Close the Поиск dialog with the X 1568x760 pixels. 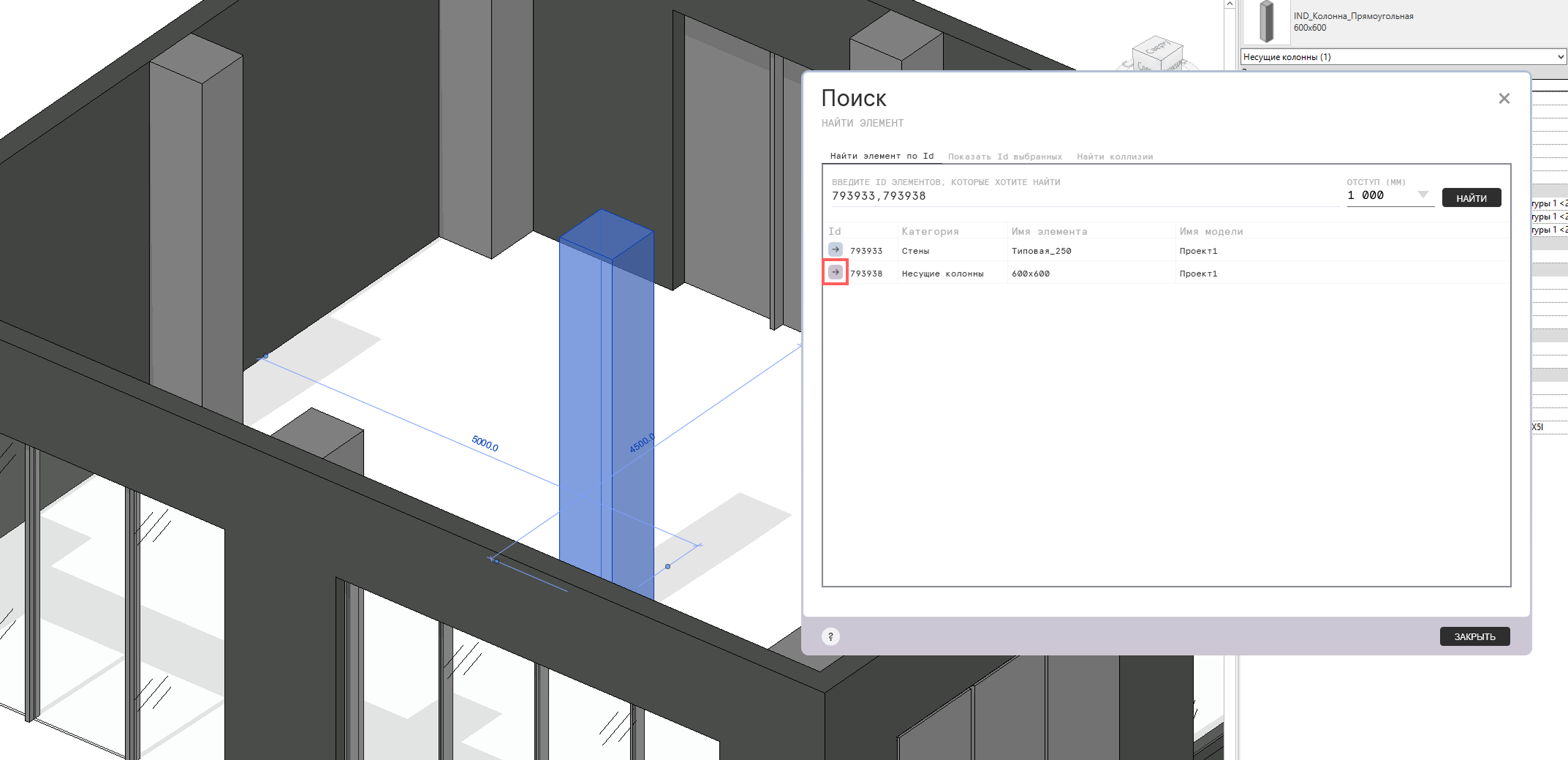click(1504, 99)
